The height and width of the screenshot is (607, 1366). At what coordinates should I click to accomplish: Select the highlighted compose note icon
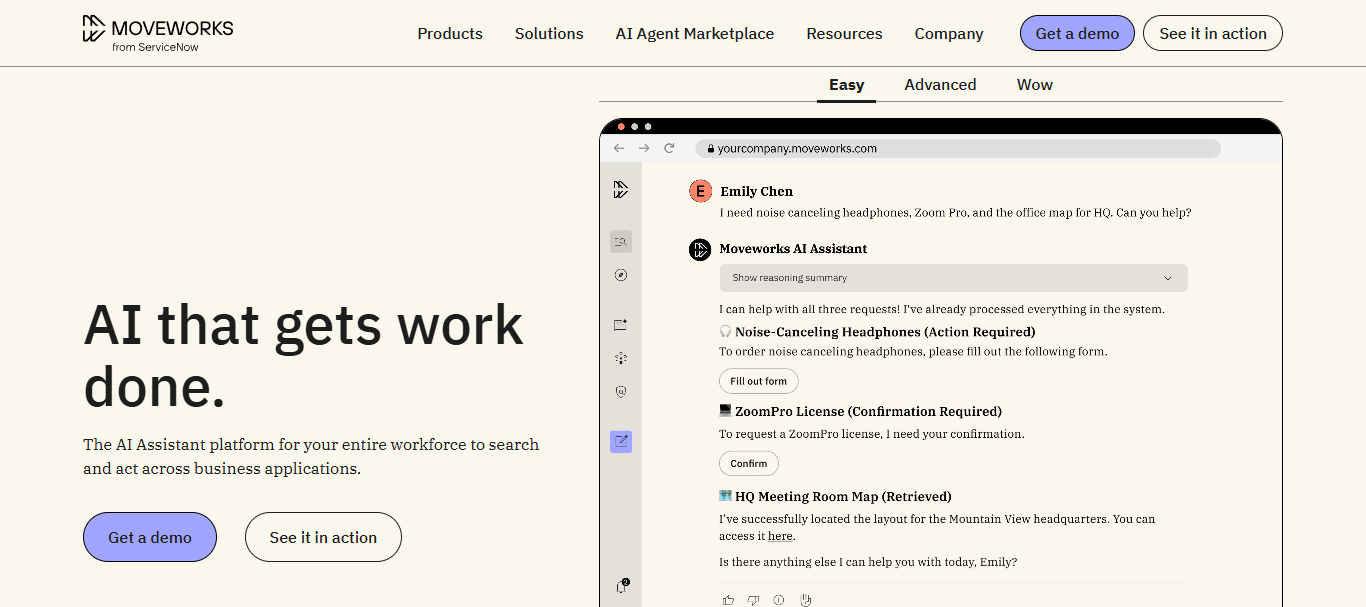click(x=621, y=441)
